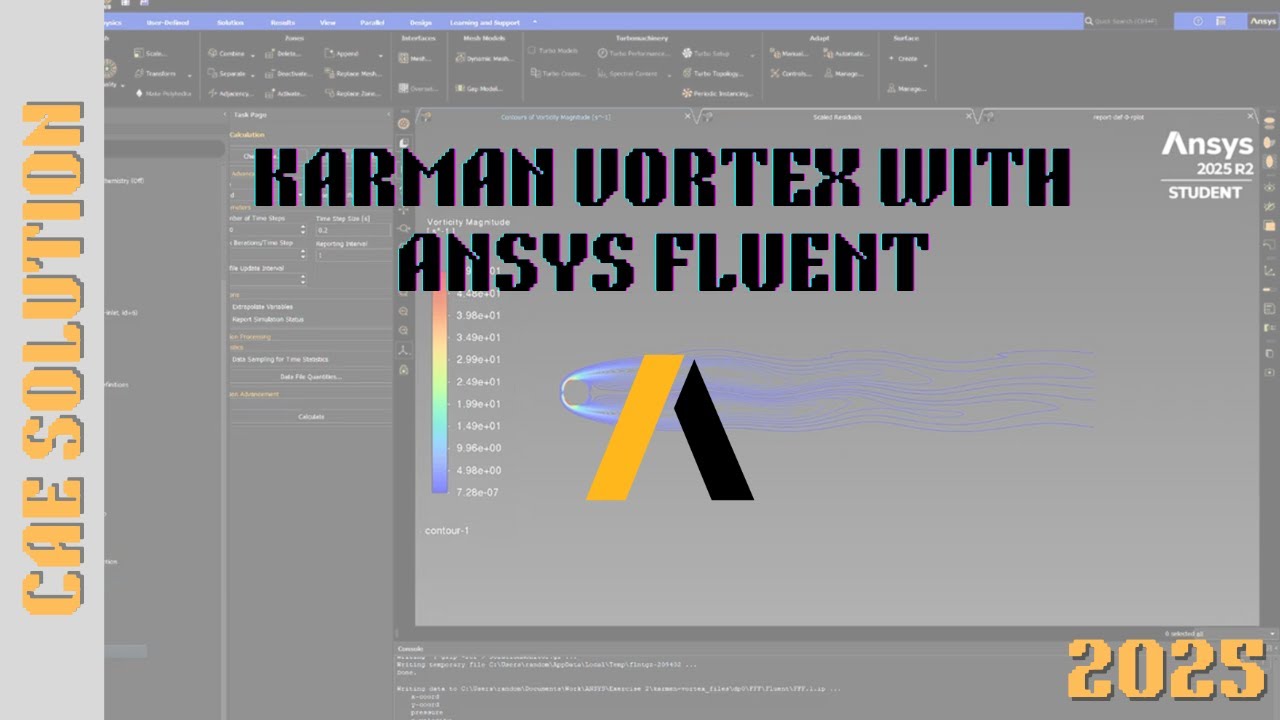Click the Activate zones button
Screen dimensions: 1280x720
pyautogui.click(x=286, y=93)
